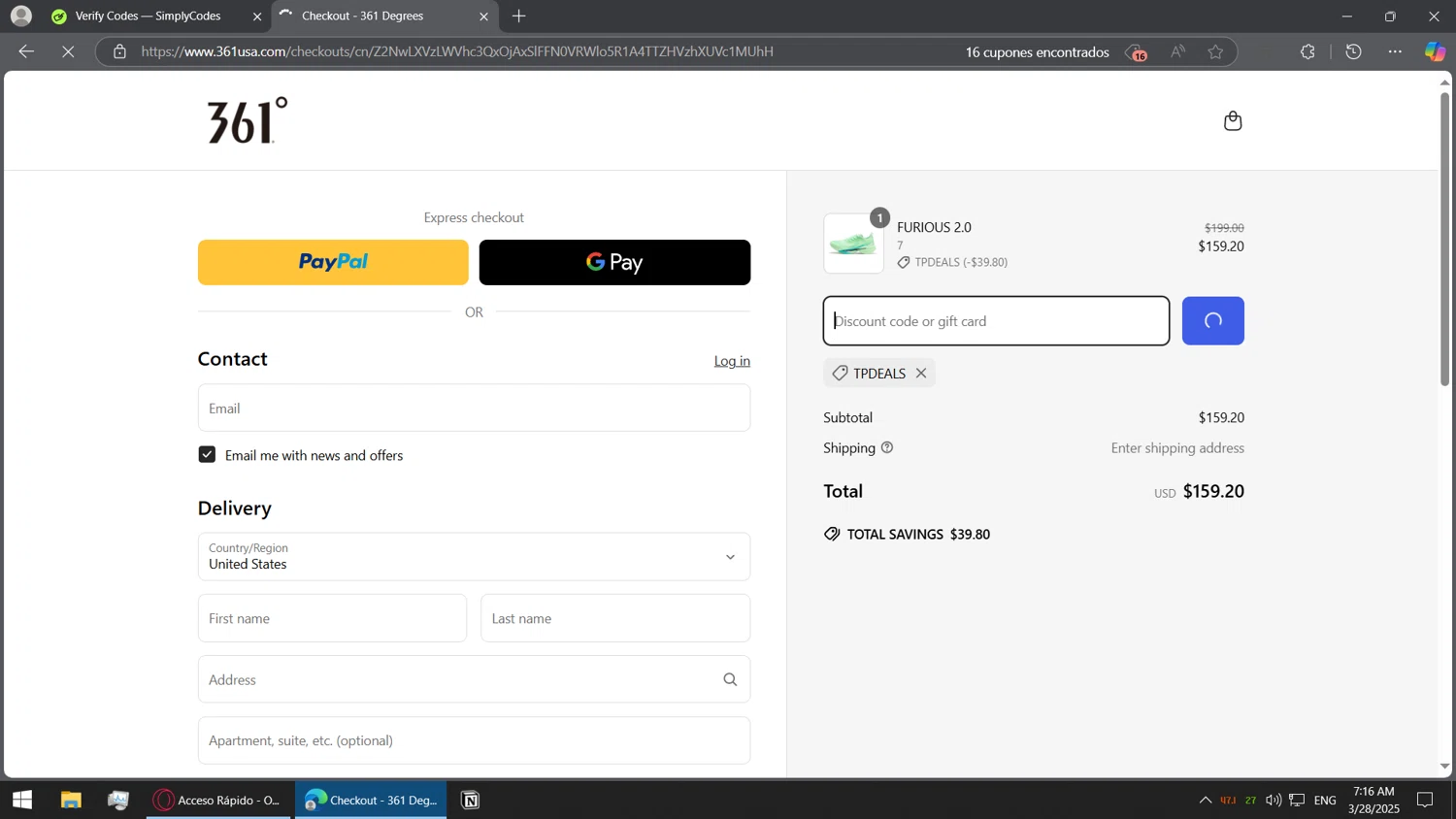Click the loading Apply discount button
1456x819 pixels.
coord(1212,321)
